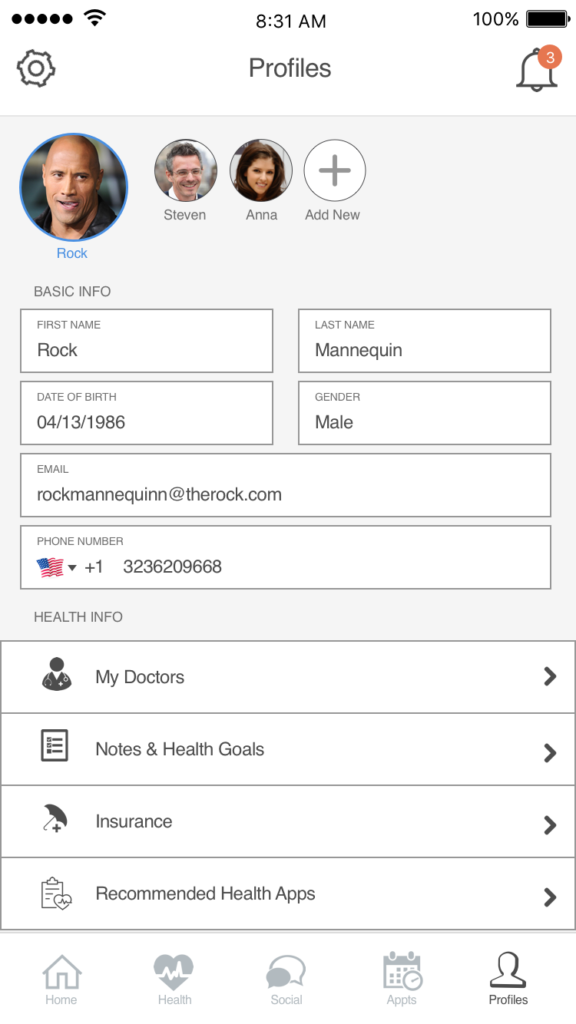Open the Gender field selector
The image size is (576, 1024).
click(x=424, y=413)
